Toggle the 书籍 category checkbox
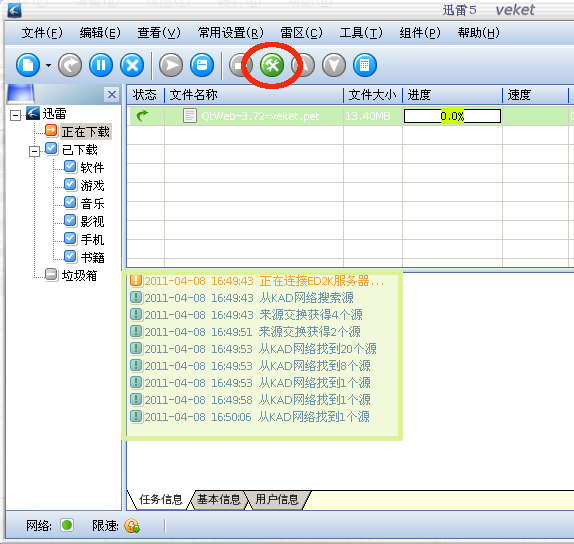Screen dimensions: 574x544 (70, 256)
